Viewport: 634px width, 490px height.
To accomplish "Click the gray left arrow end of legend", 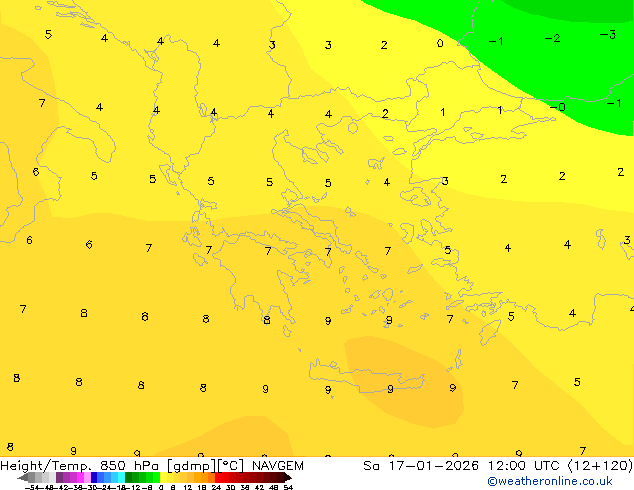I will coord(23,477).
